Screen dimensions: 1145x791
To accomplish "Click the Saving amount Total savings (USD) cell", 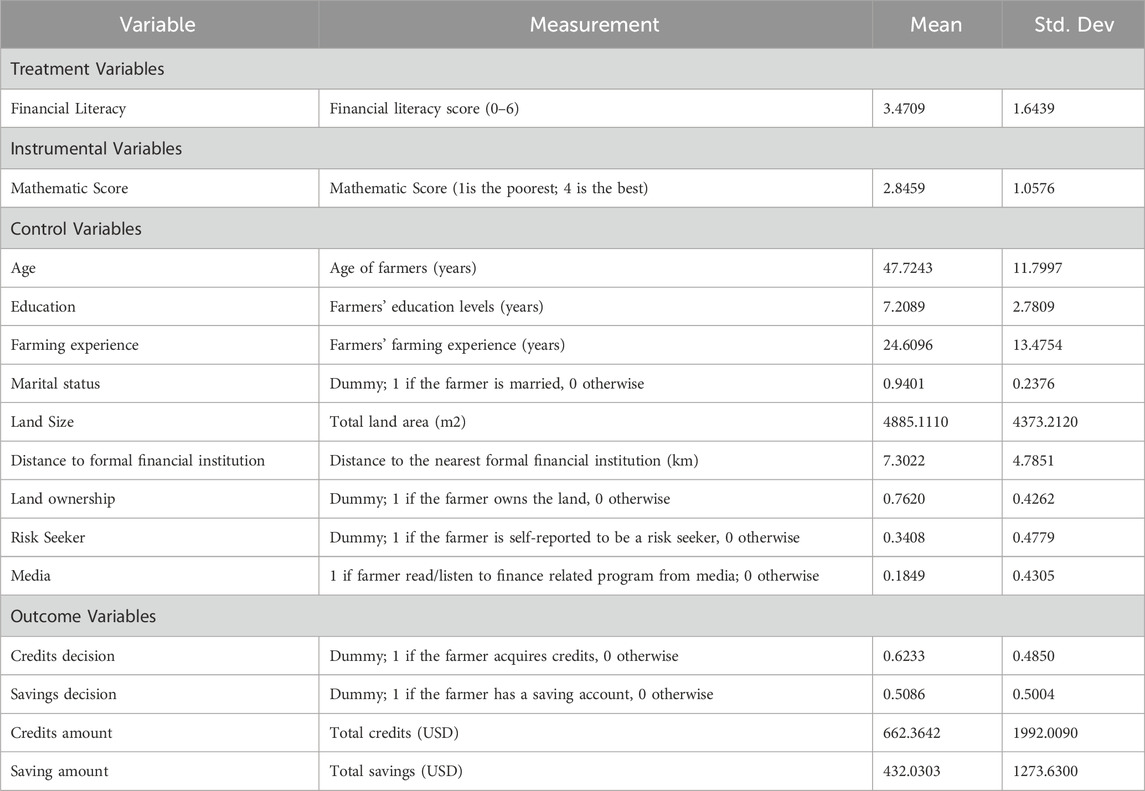I will [x=397, y=771].
